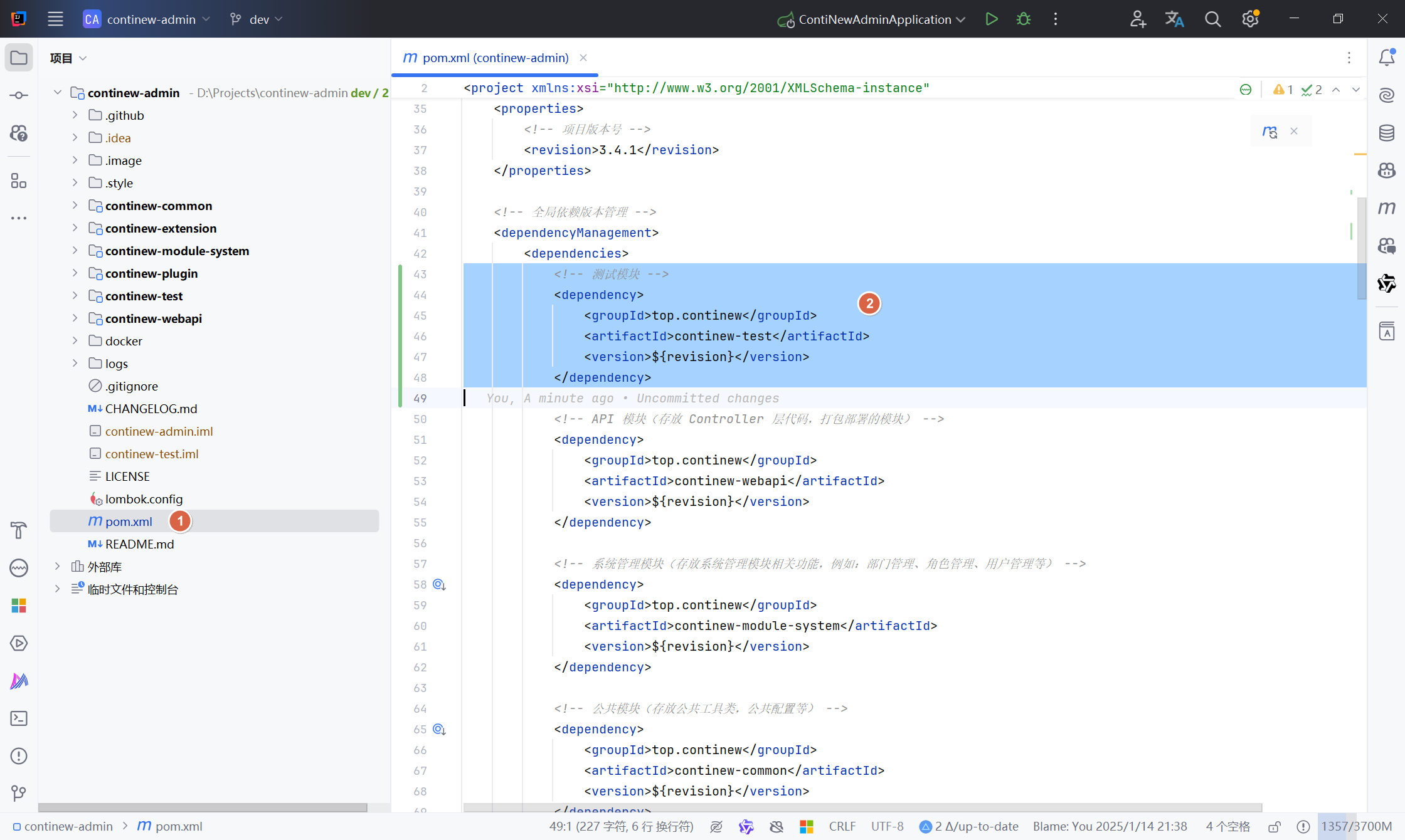Expand the 外部库 node
The width and height of the screenshot is (1405, 840).
point(58,566)
